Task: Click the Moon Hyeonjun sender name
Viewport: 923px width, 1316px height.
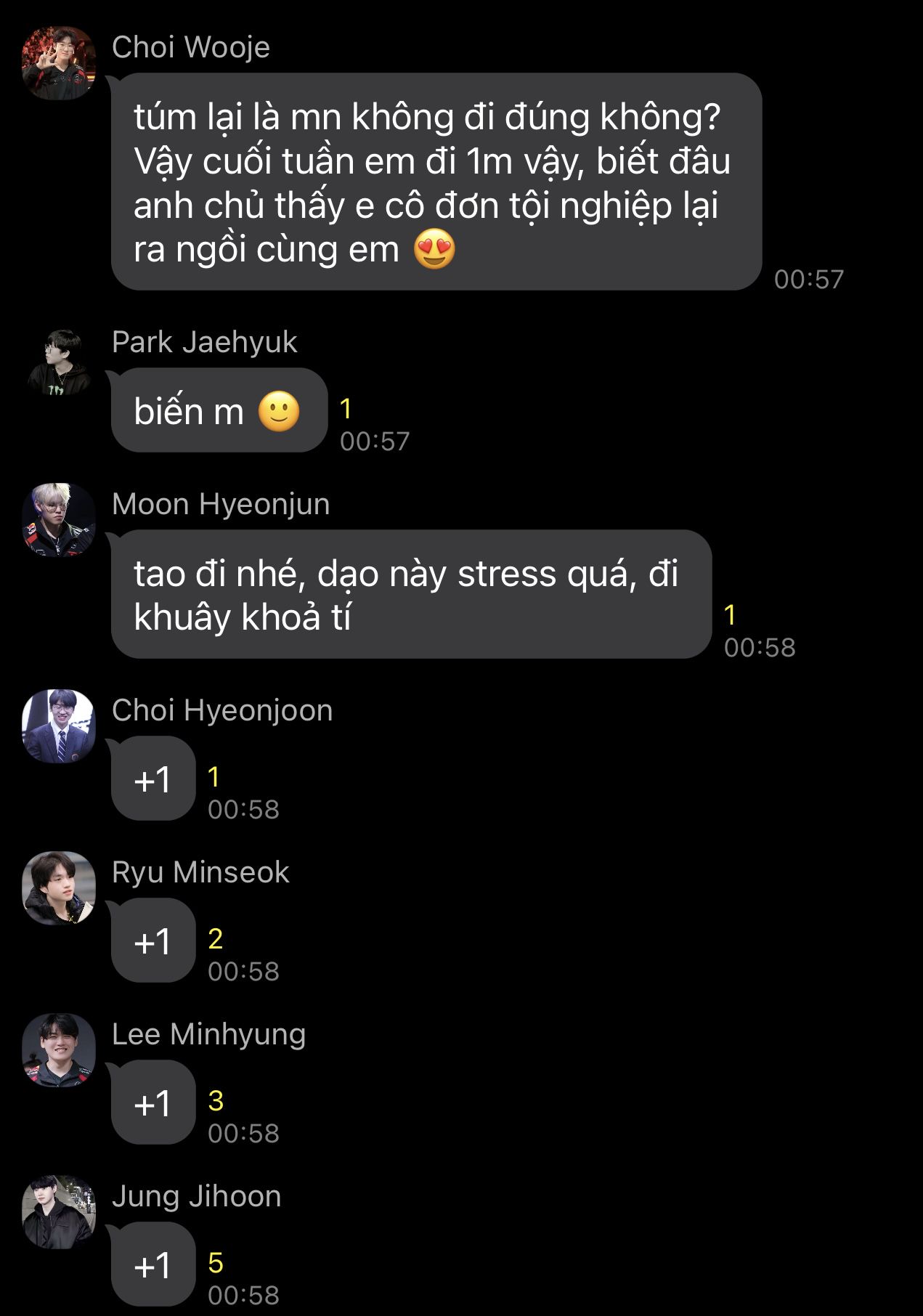Action: coord(221,504)
